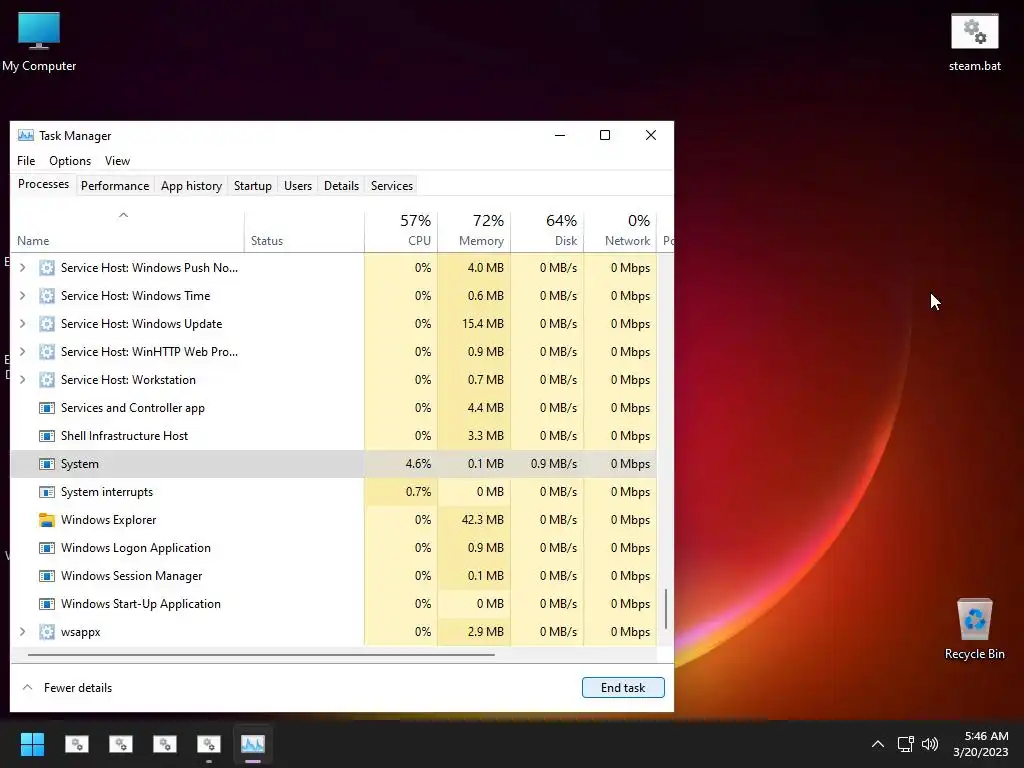The width and height of the screenshot is (1024, 768).
Task: Switch to the App history tab
Action: pyautogui.click(x=191, y=186)
